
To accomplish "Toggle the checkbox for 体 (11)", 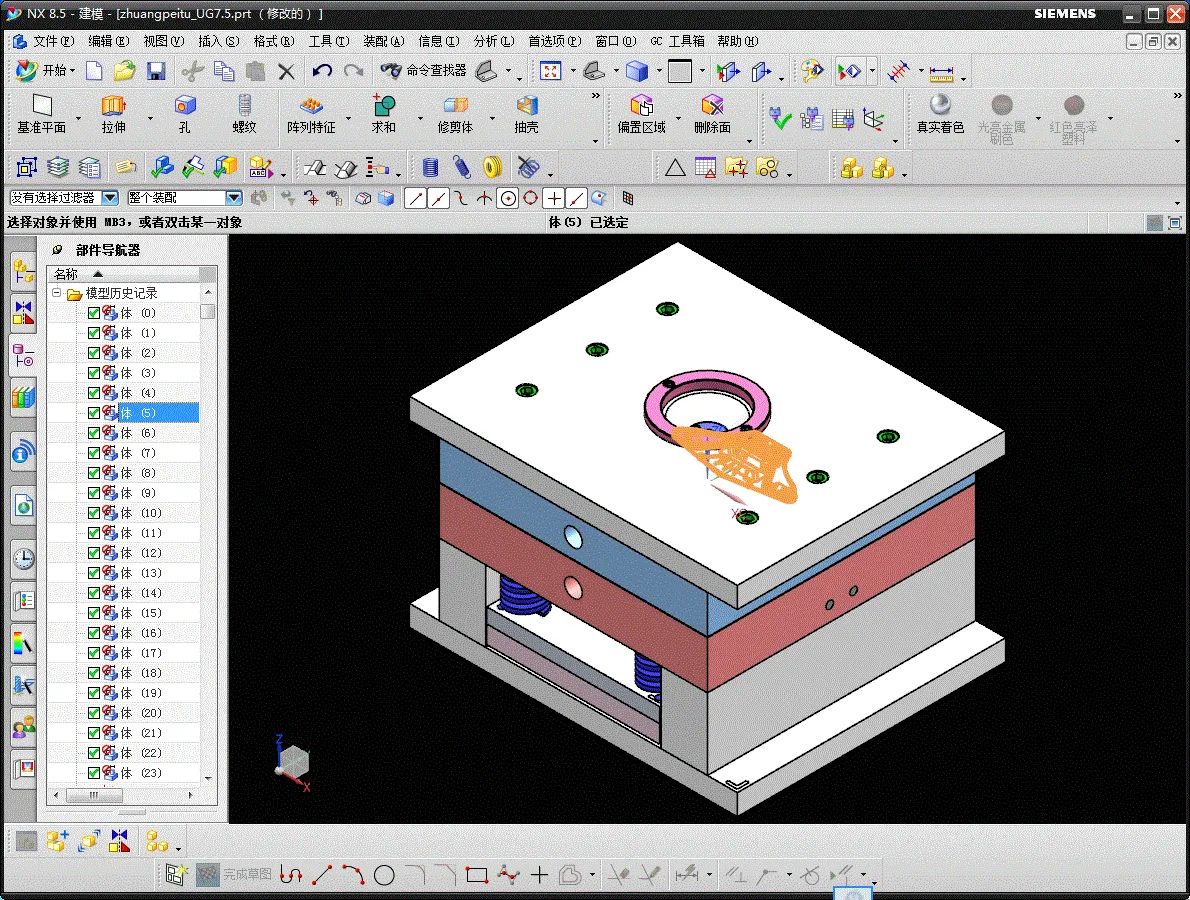I will (94, 533).
